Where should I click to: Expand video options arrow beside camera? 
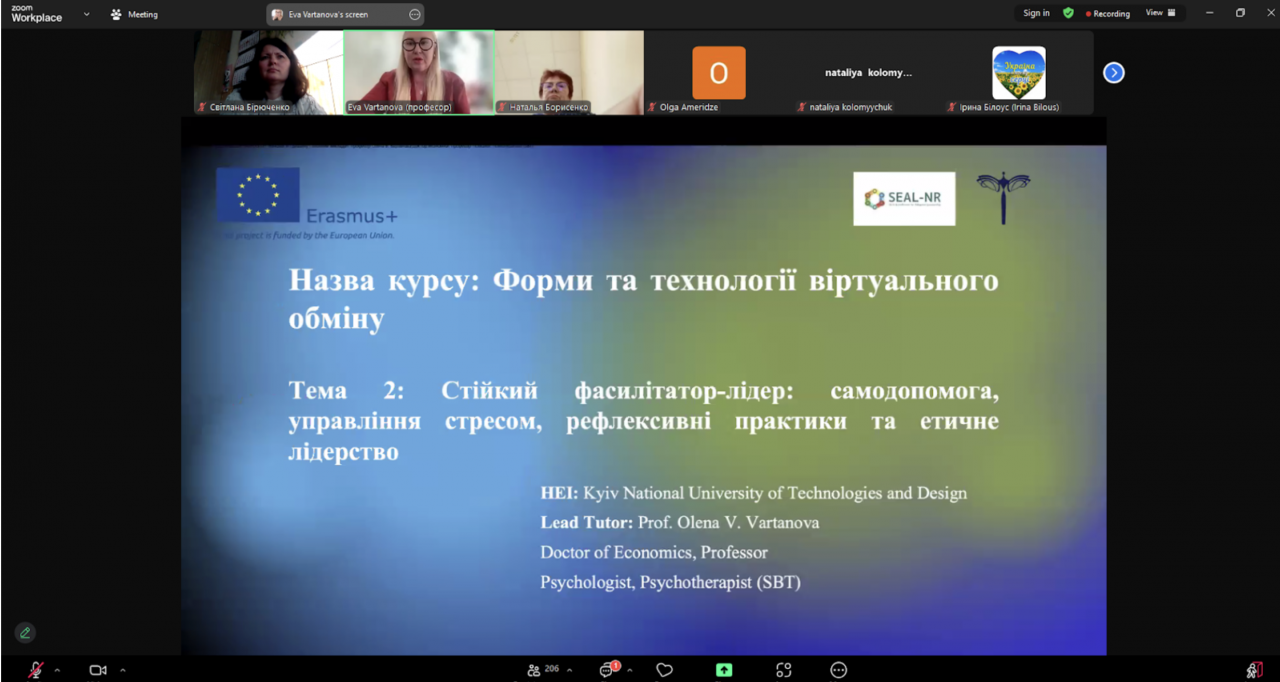[123, 670]
